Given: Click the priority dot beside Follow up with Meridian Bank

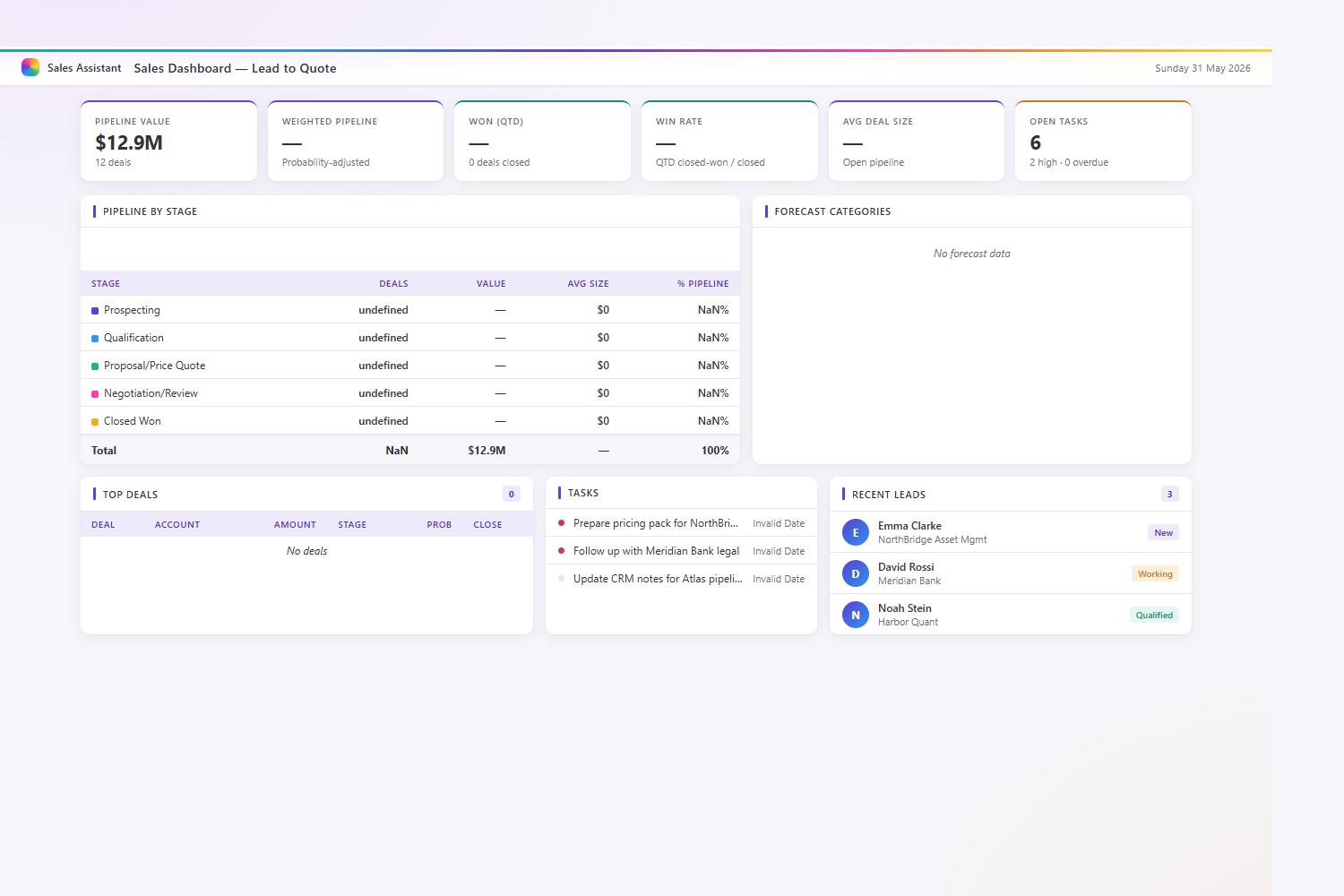Looking at the screenshot, I should coord(562,551).
